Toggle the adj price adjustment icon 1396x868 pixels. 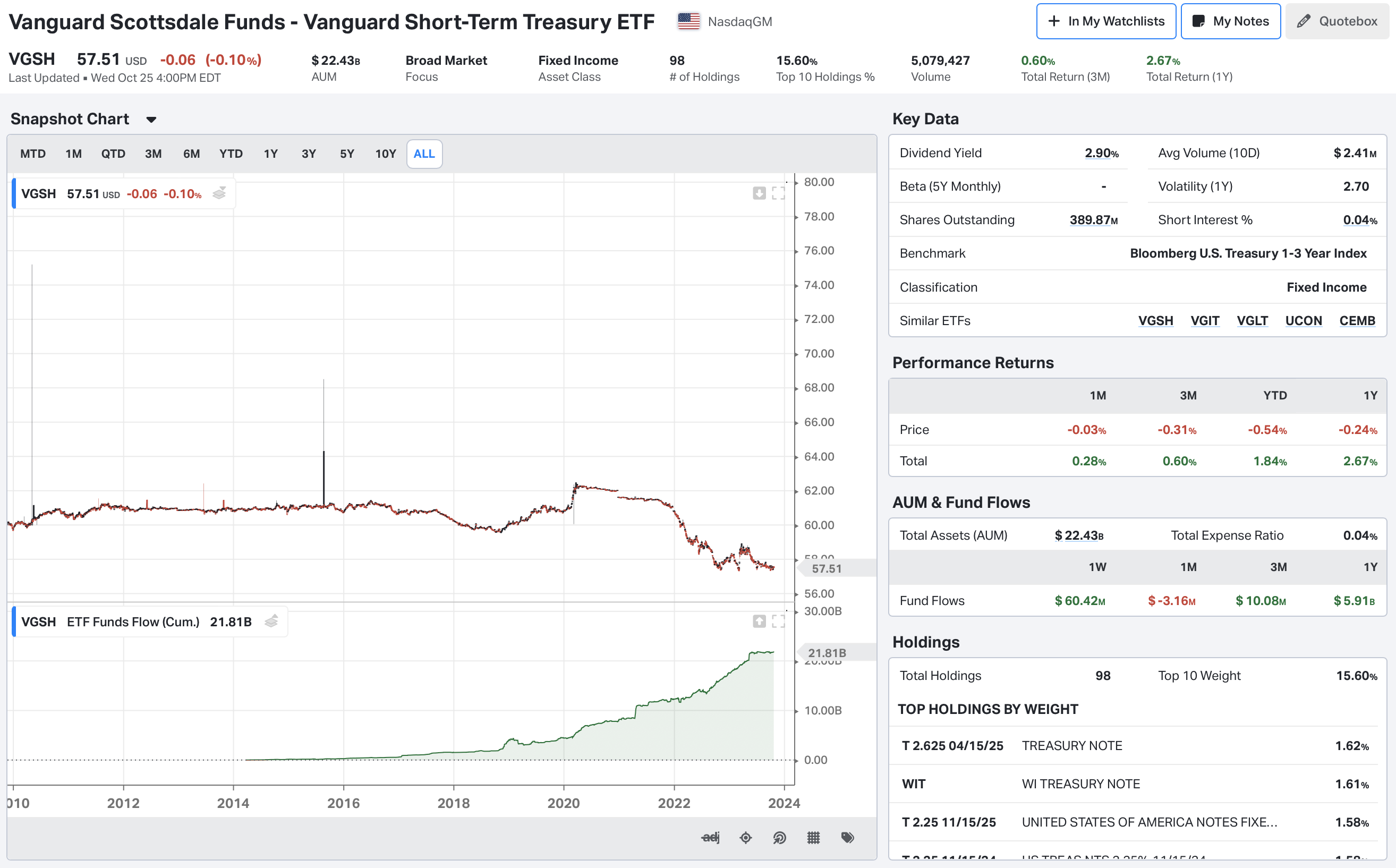tap(711, 838)
